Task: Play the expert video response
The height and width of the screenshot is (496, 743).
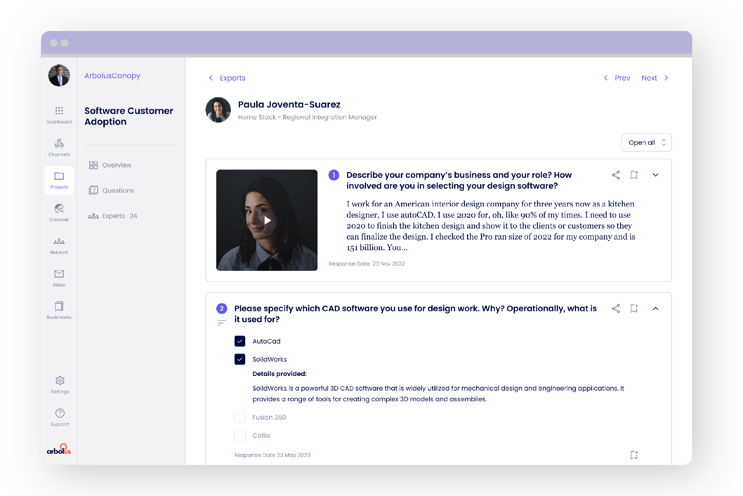Action: [x=267, y=220]
